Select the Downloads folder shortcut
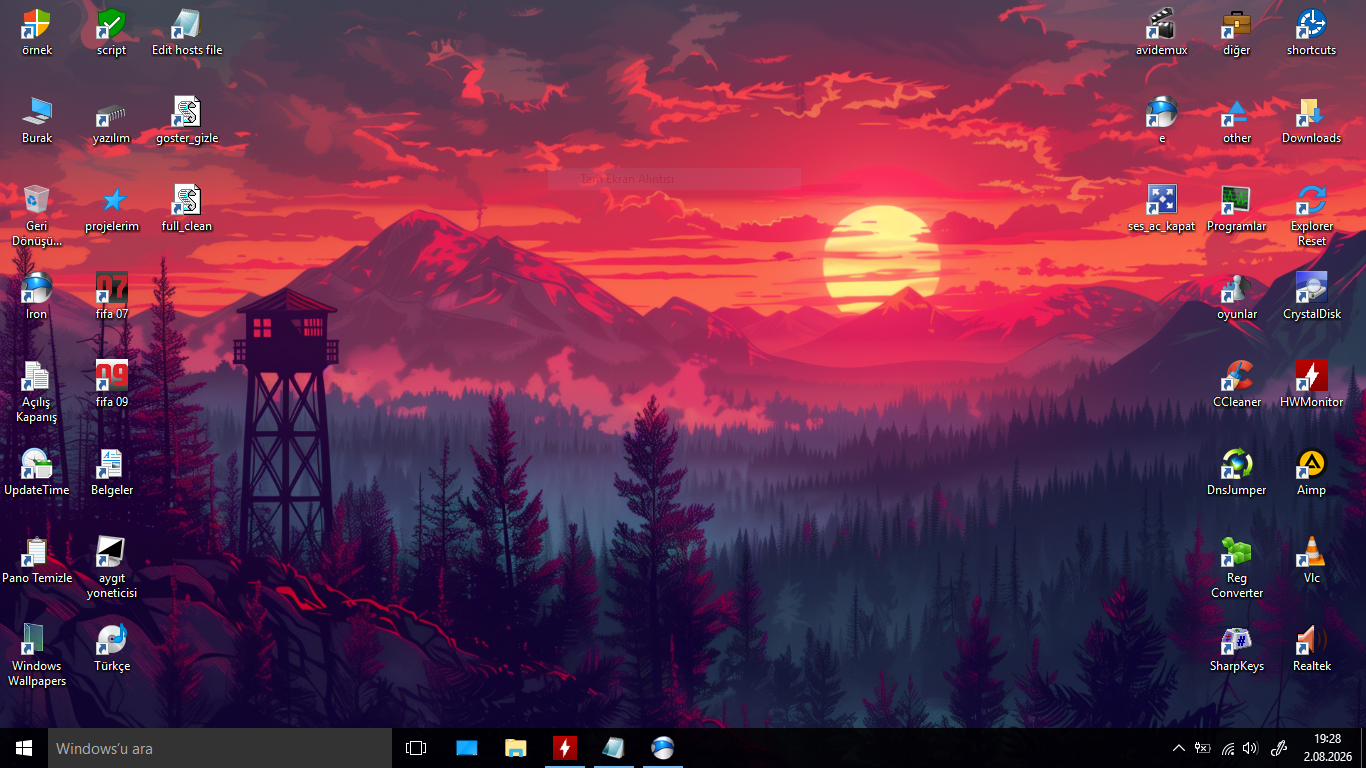This screenshot has width=1366, height=768. tap(1311, 120)
